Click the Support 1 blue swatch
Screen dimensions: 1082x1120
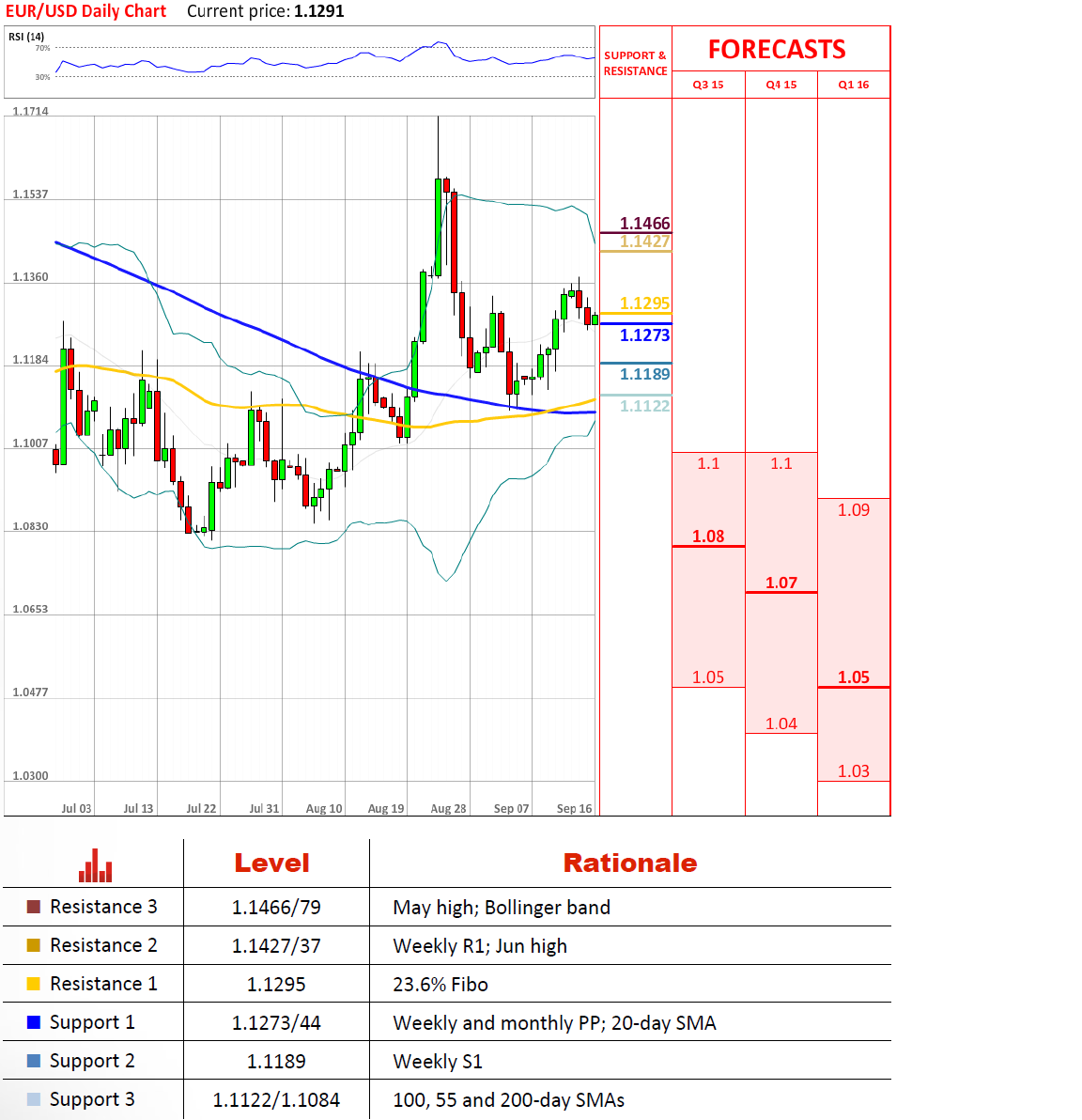34,1022
